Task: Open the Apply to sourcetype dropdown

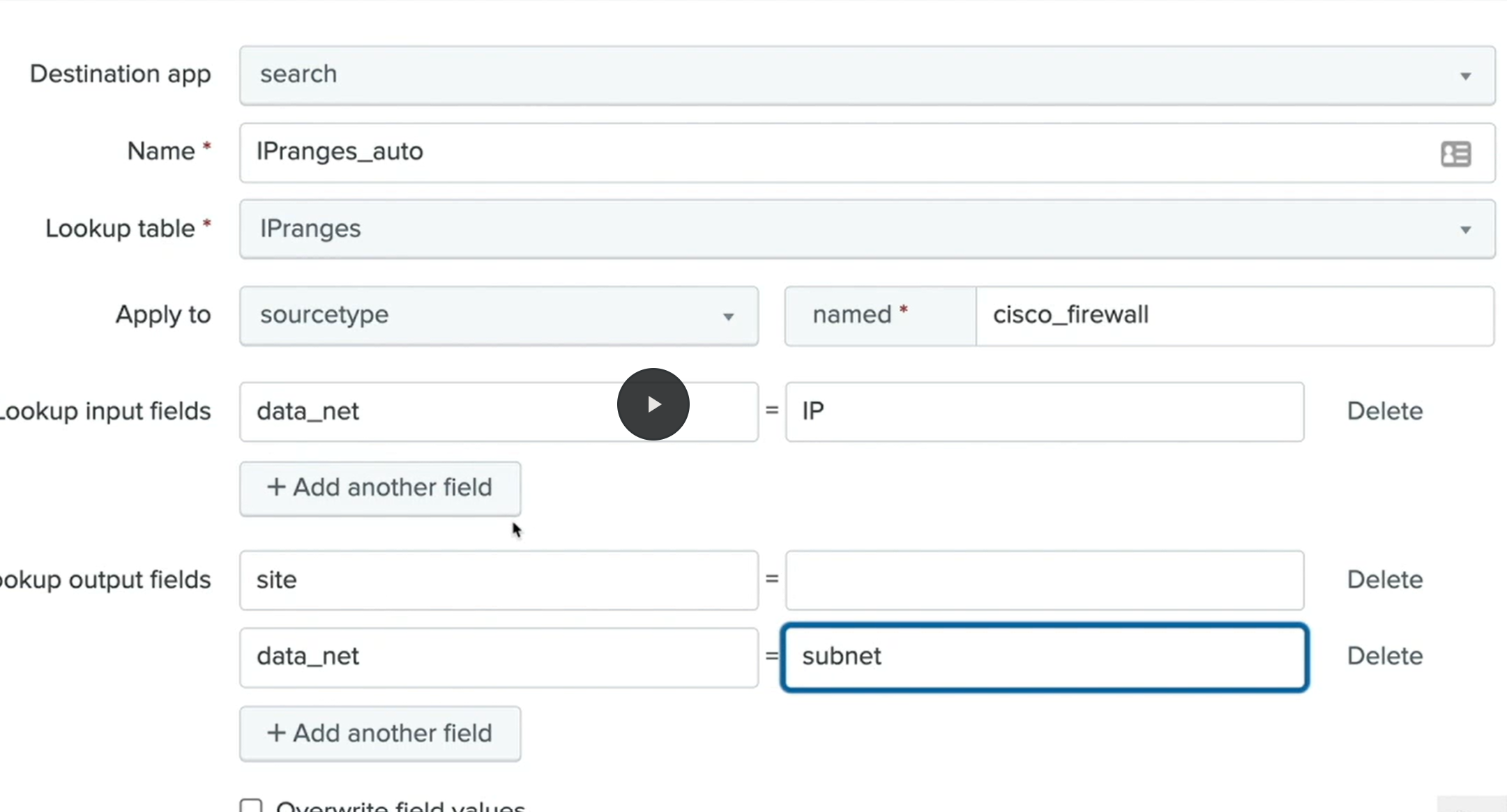Action: (x=498, y=316)
